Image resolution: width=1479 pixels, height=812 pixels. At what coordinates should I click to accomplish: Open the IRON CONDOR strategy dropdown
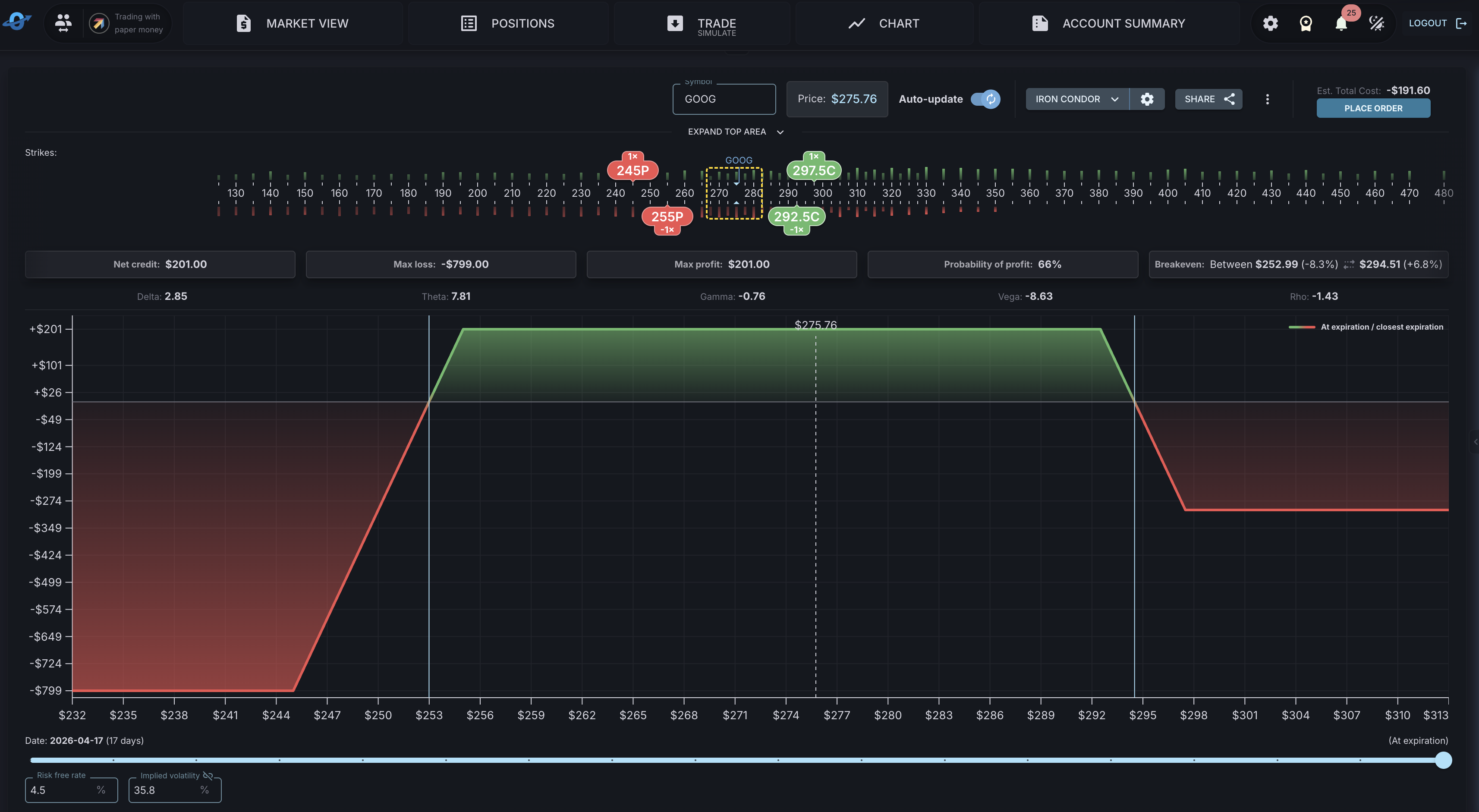[x=1076, y=99]
